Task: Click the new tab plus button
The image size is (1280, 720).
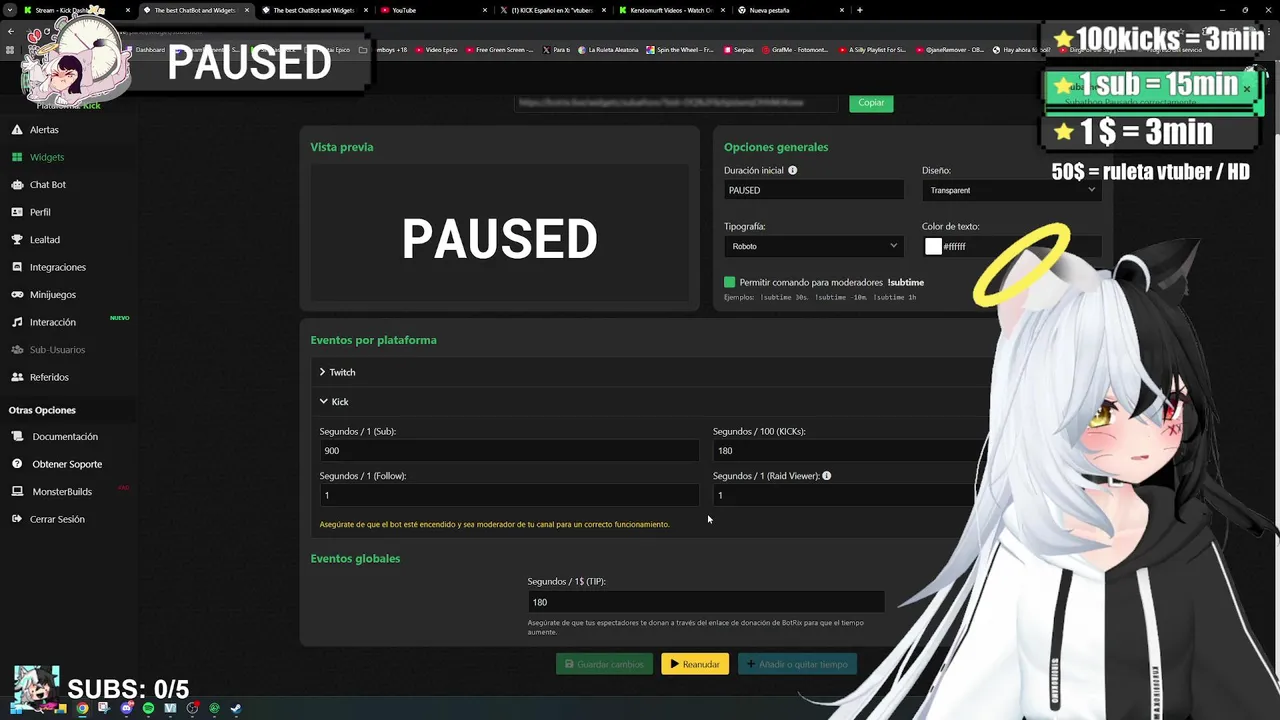Action: tap(859, 10)
